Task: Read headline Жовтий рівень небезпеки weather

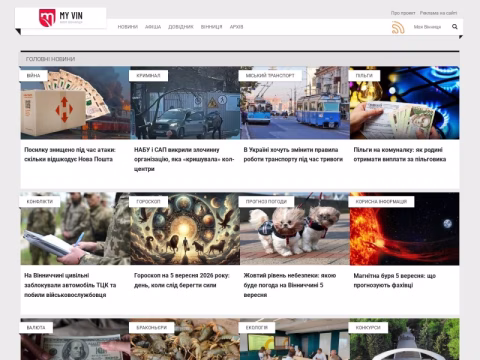Action: pos(290,285)
